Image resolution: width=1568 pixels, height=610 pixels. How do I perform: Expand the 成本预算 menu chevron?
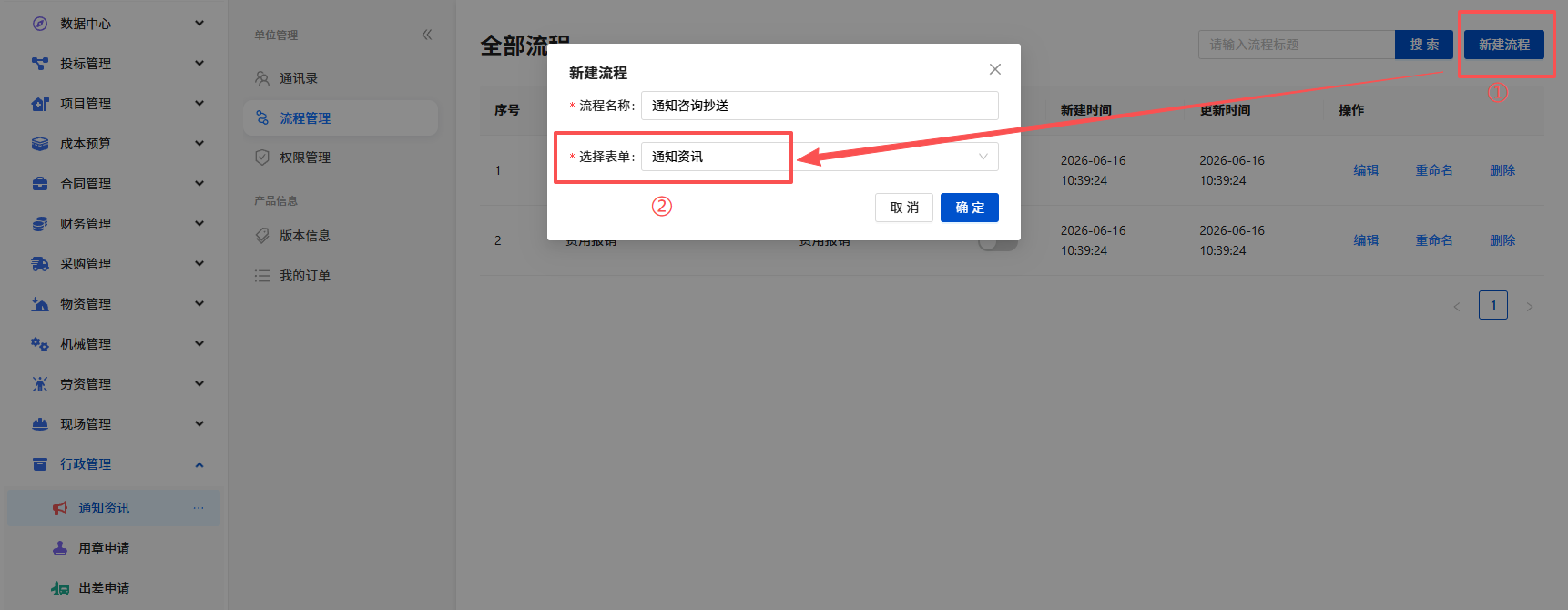199,144
